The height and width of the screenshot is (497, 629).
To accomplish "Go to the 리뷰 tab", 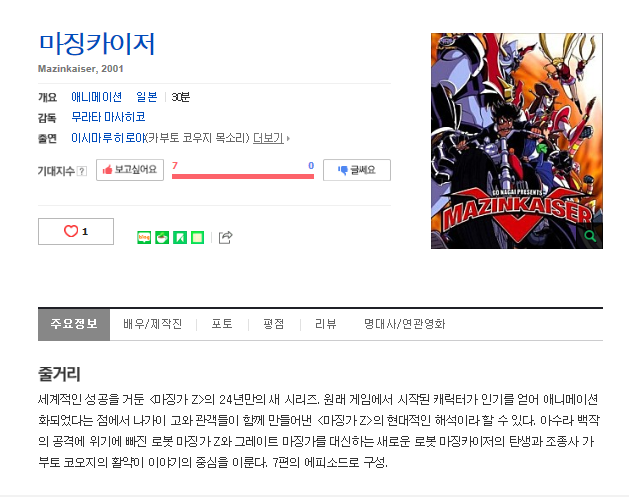I will 326,324.
